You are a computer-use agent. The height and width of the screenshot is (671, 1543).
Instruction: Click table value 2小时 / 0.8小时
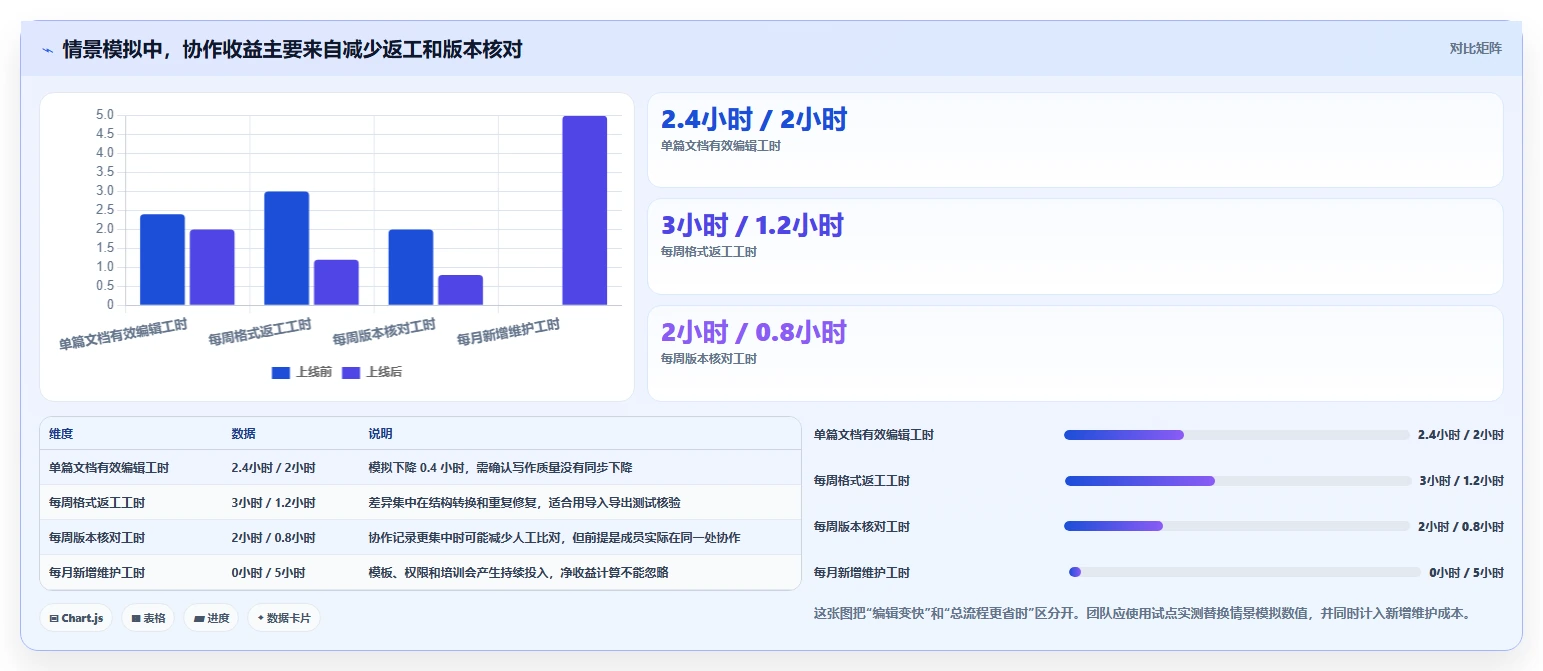click(x=273, y=537)
